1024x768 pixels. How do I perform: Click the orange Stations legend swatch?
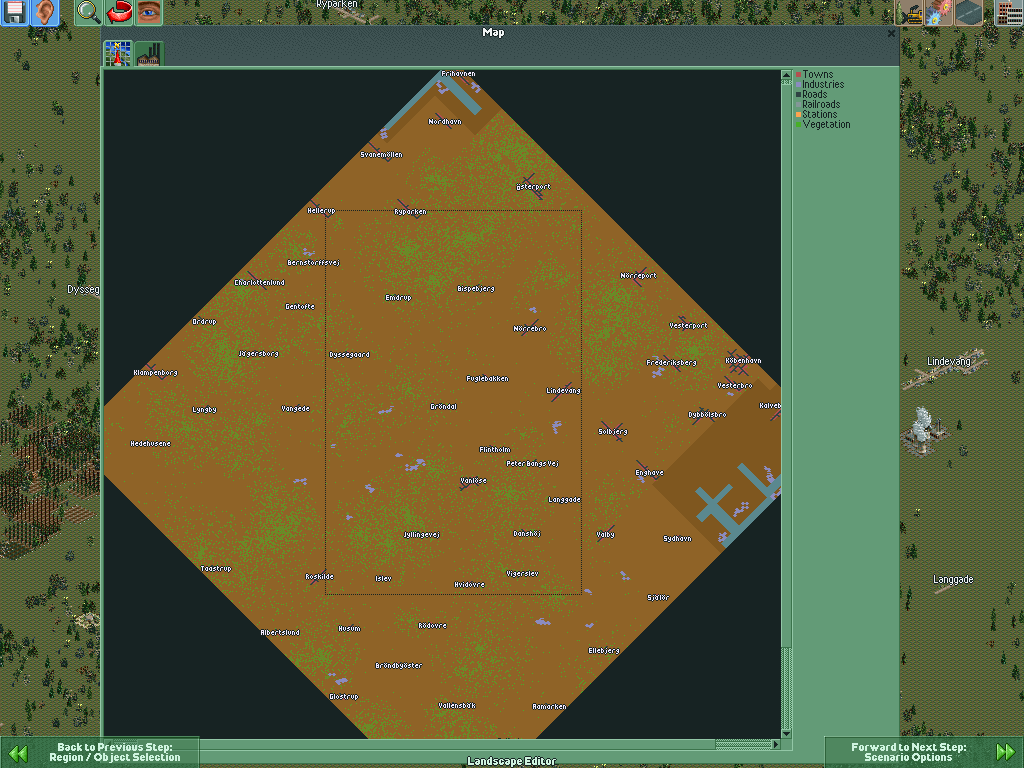click(x=798, y=114)
